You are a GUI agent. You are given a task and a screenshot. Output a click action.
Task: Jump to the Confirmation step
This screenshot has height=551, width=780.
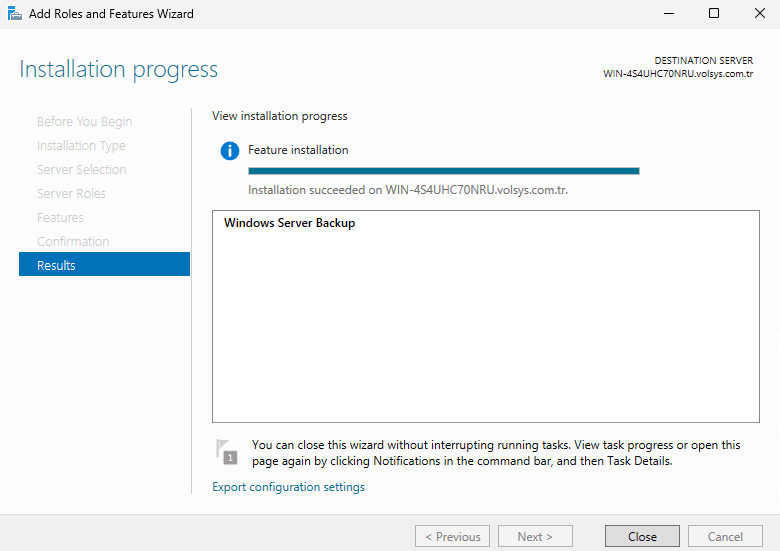pos(73,242)
